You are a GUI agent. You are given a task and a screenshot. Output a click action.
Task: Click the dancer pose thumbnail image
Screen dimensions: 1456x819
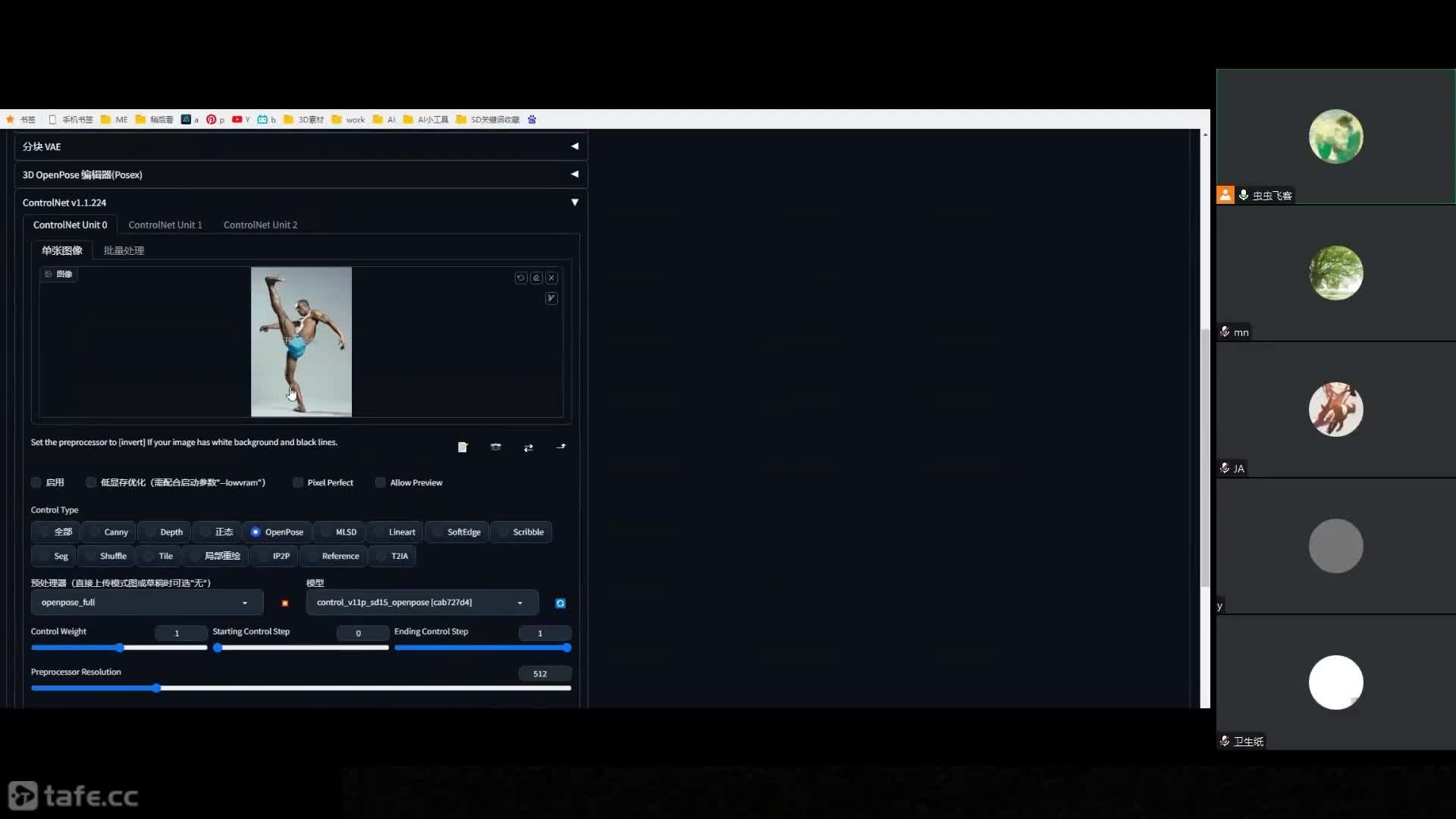click(300, 341)
